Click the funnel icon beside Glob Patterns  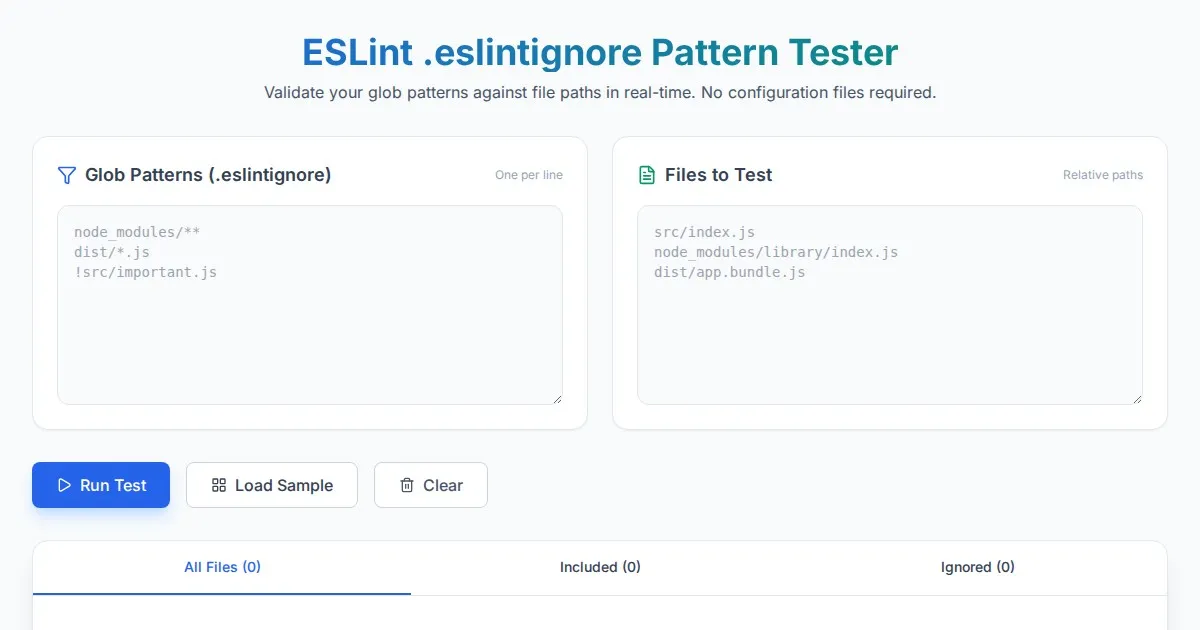(x=67, y=175)
